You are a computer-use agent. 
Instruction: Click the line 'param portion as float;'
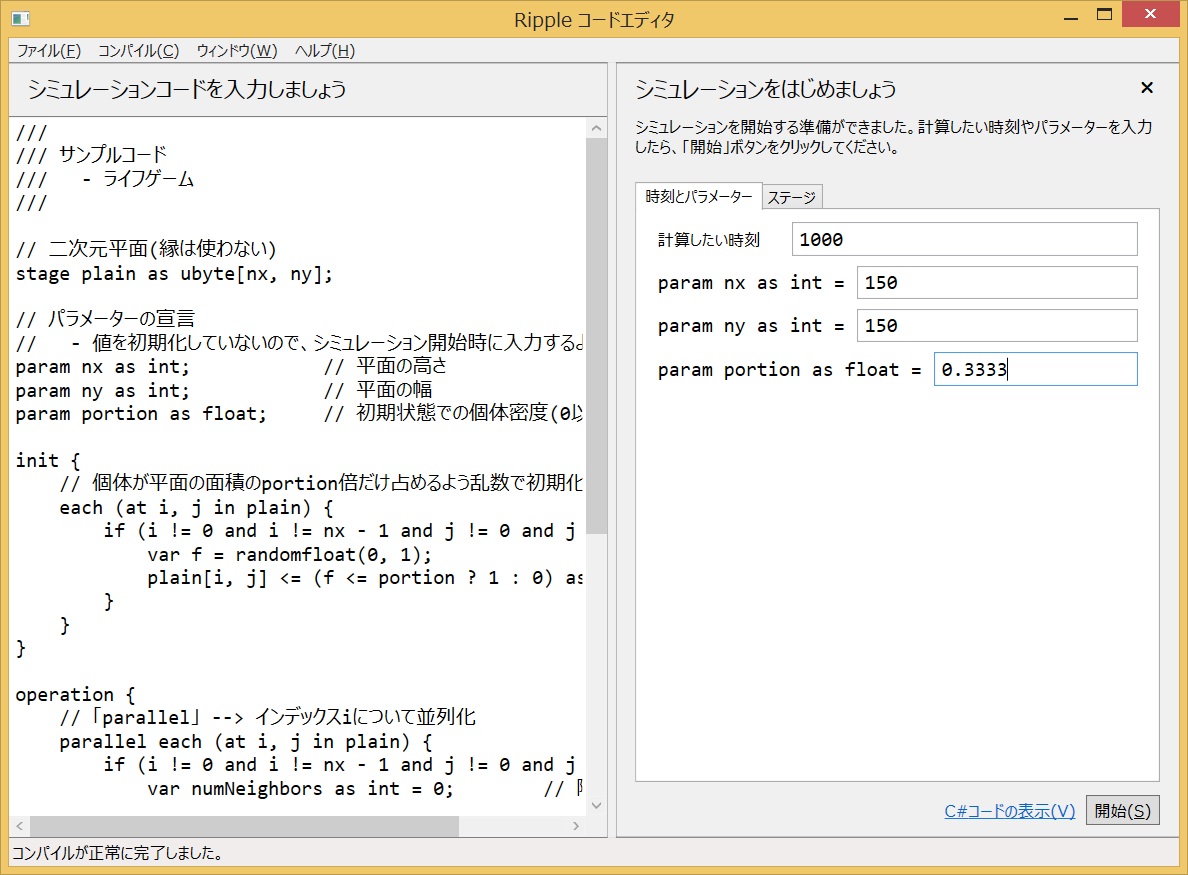[x=141, y=414]
